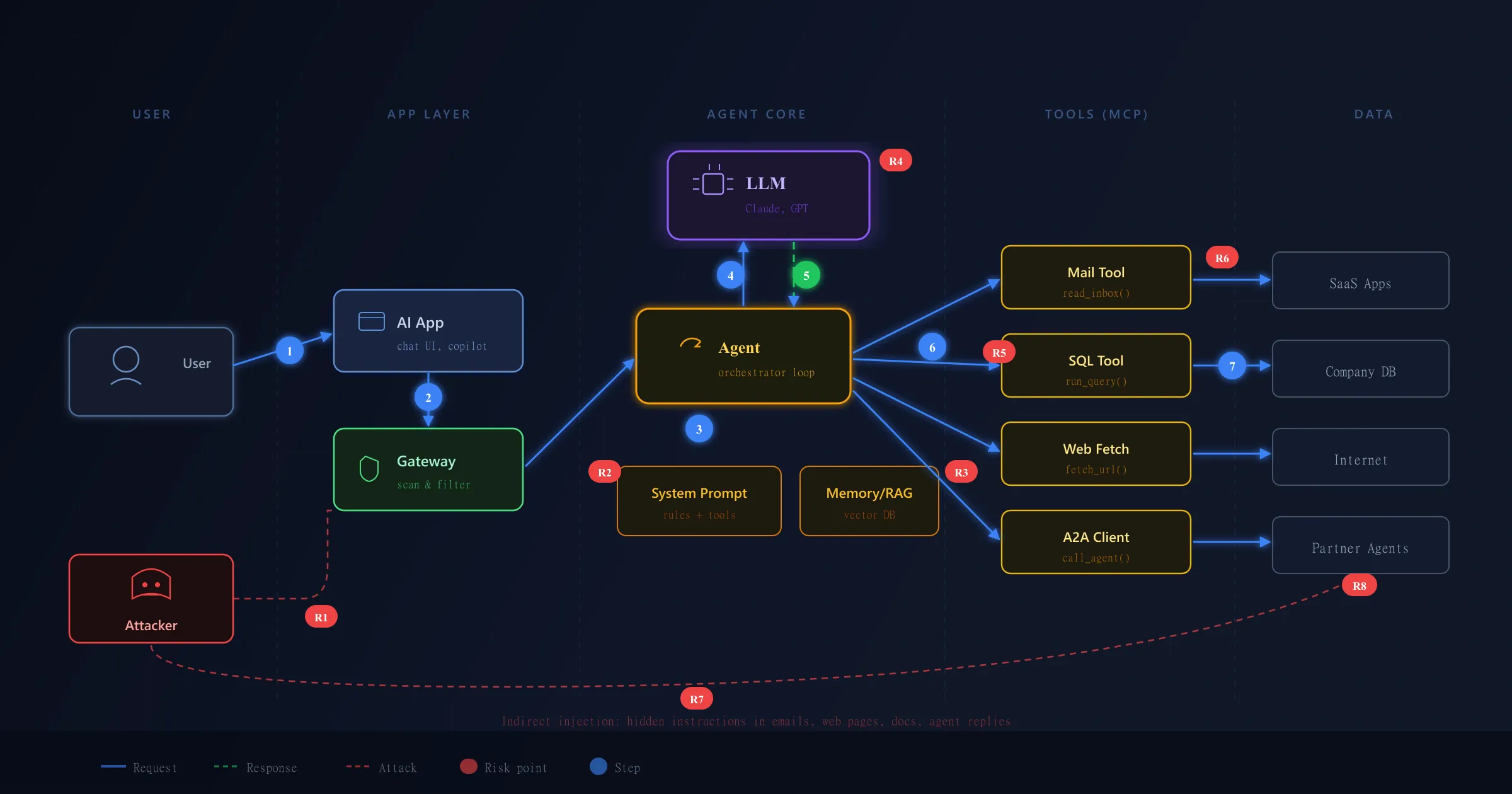Click step 6 circle near SQL Tool arrow

(932, 347)
